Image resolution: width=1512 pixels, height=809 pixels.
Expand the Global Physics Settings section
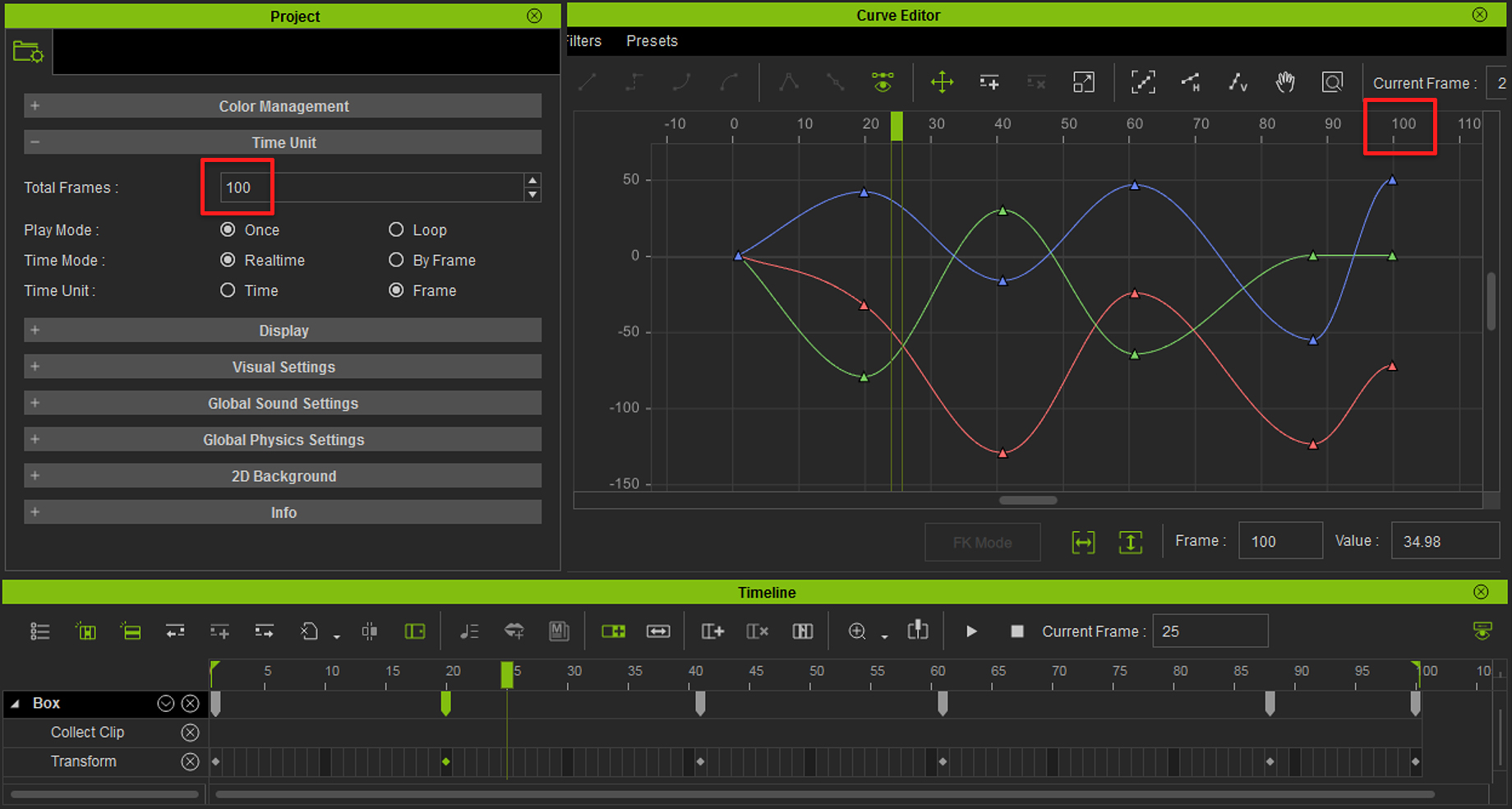pyautogui.click(x=283, y=440)
